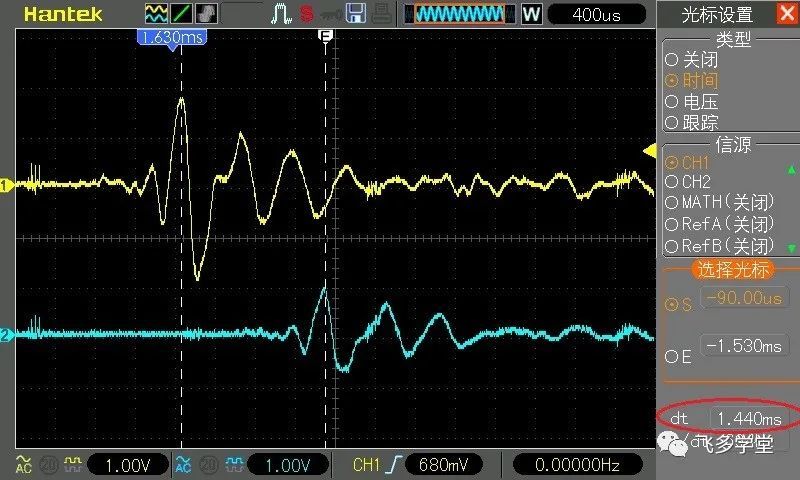Toggle CH1 20M bandwidth limit icon
Image resolution: width=800 pixels, height=480 pixels.
tap(48, 464)
